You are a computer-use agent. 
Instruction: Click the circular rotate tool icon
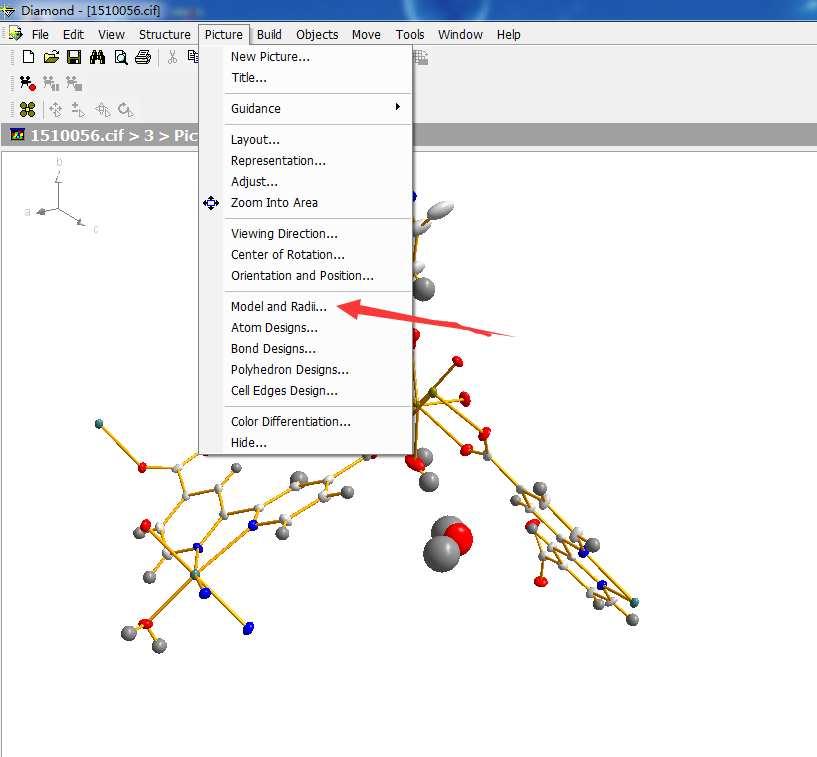tap(126, 109)
